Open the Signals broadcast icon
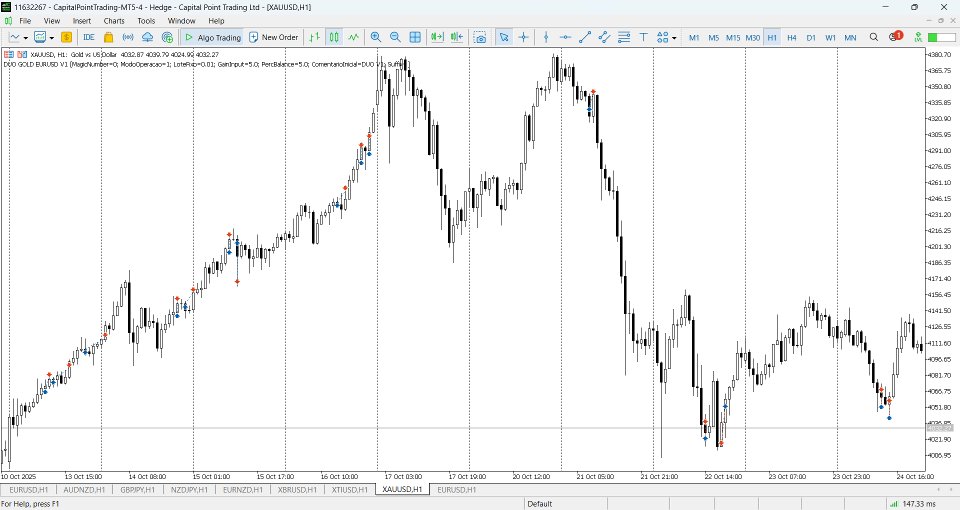960x510 pixels. tap(128, 37)
